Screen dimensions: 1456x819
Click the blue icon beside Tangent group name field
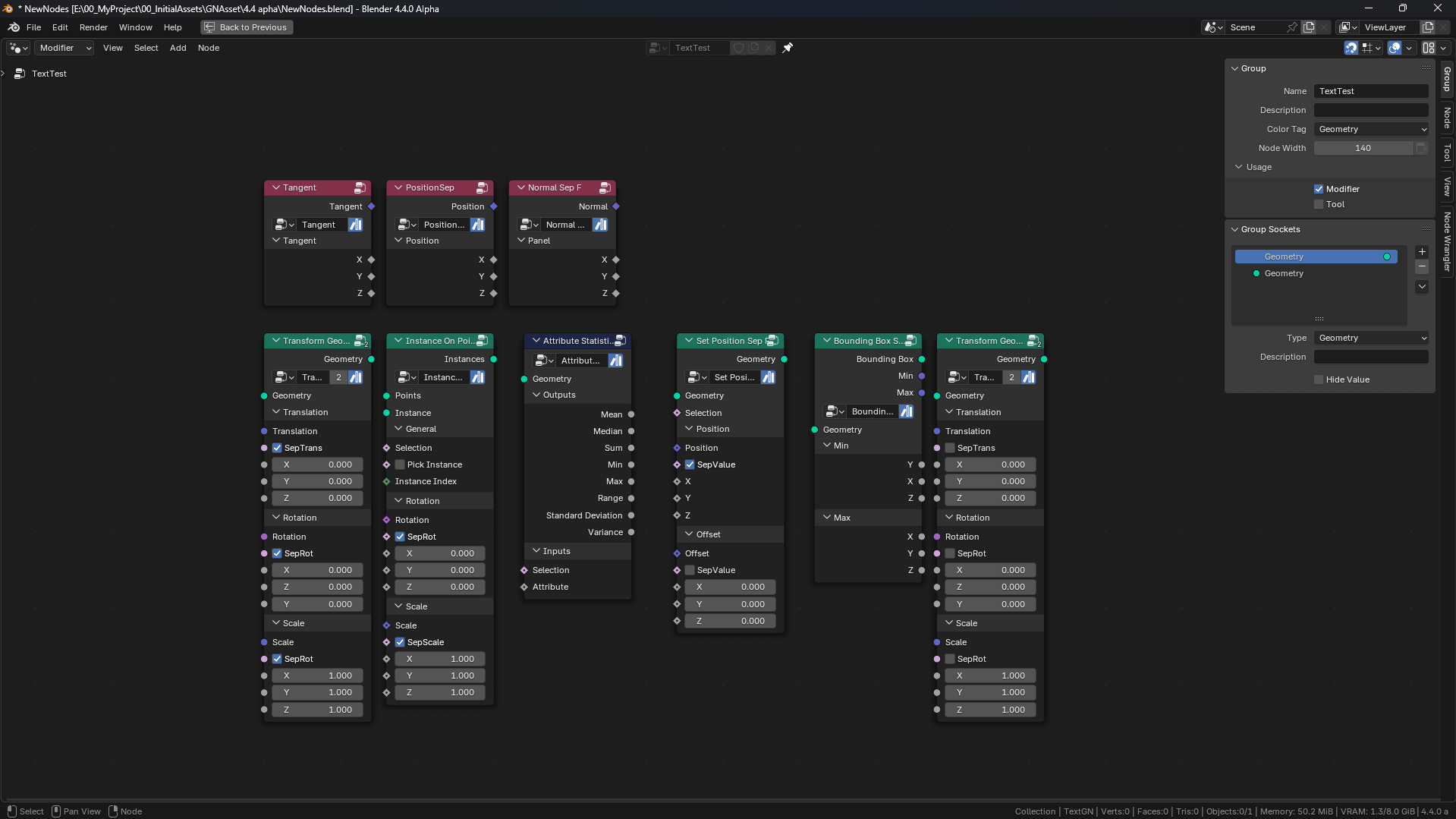click(355, 225)
